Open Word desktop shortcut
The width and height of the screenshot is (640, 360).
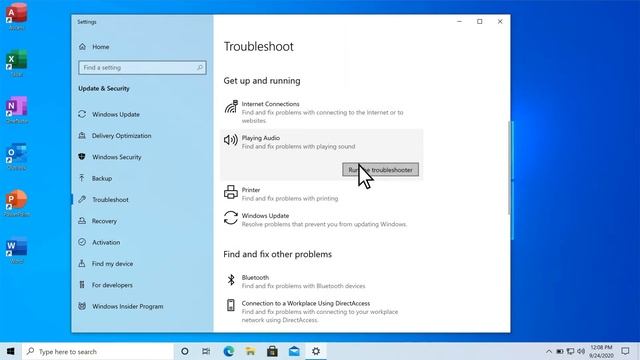(16, 250)
